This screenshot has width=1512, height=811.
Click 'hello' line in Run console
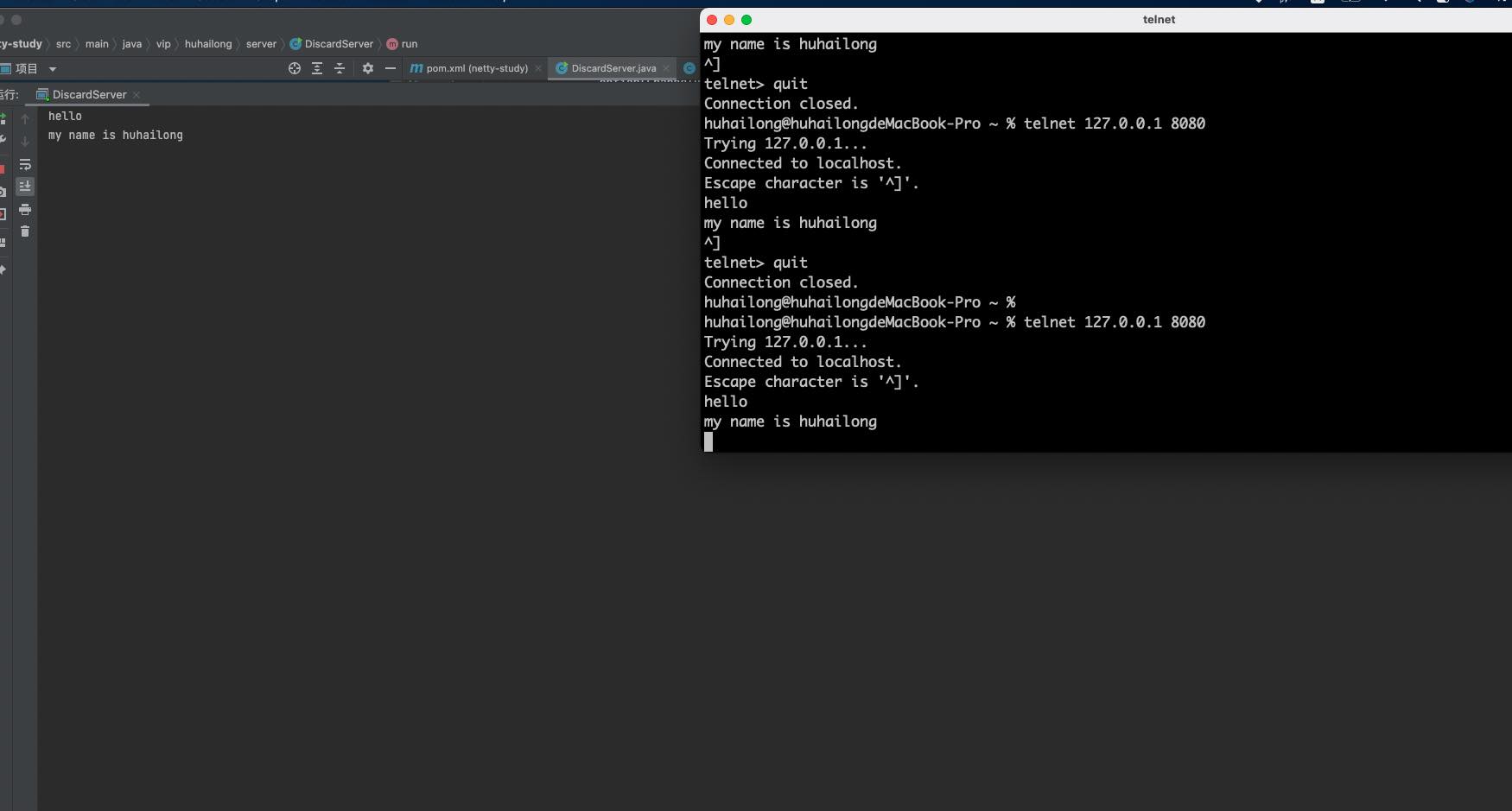[x=65, y=116]
